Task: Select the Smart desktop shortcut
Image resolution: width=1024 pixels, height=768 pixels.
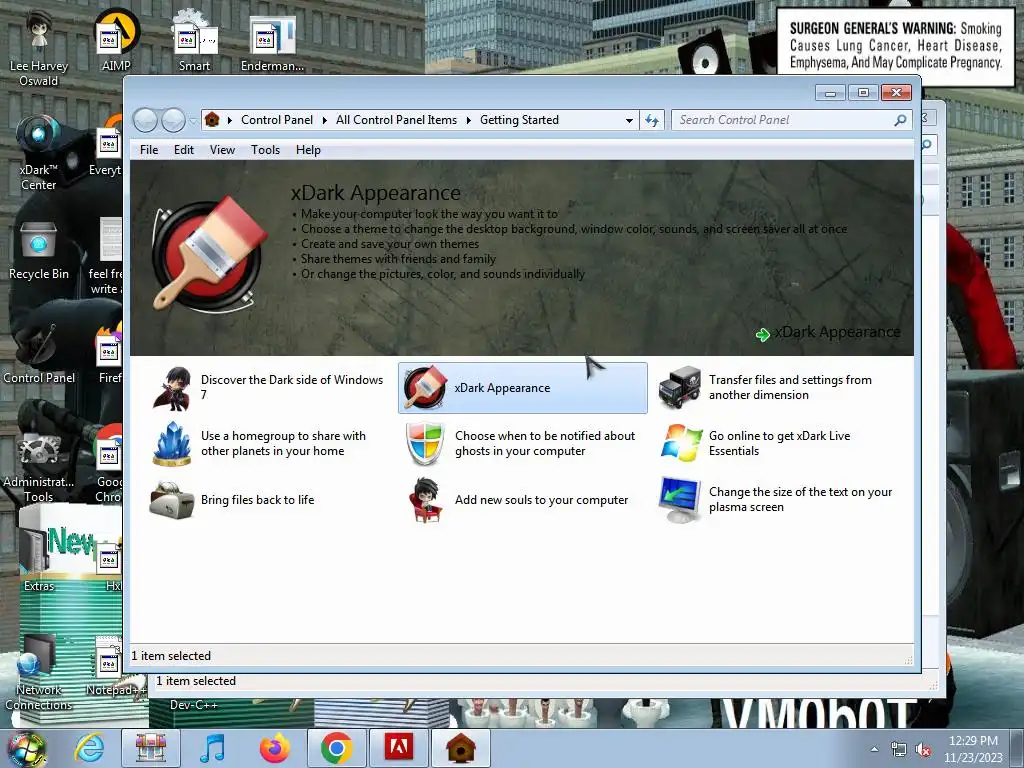Action: click(195, 40)
